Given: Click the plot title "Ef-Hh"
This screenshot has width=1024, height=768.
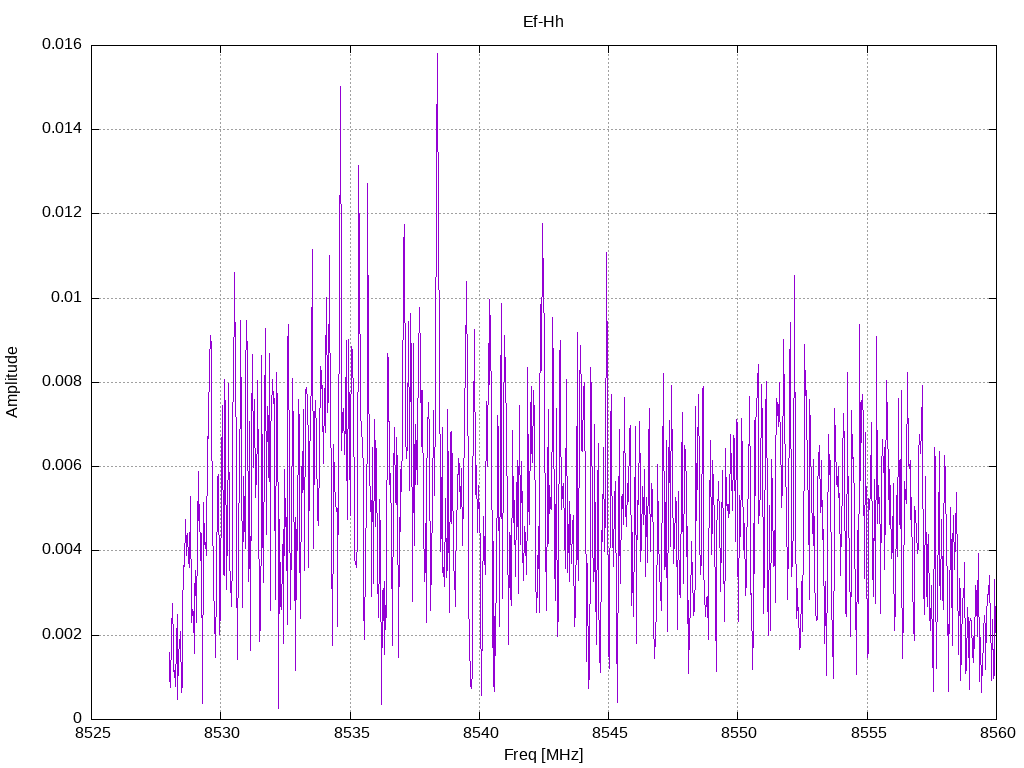Looking at the screenshot, I should click(543, 22).
